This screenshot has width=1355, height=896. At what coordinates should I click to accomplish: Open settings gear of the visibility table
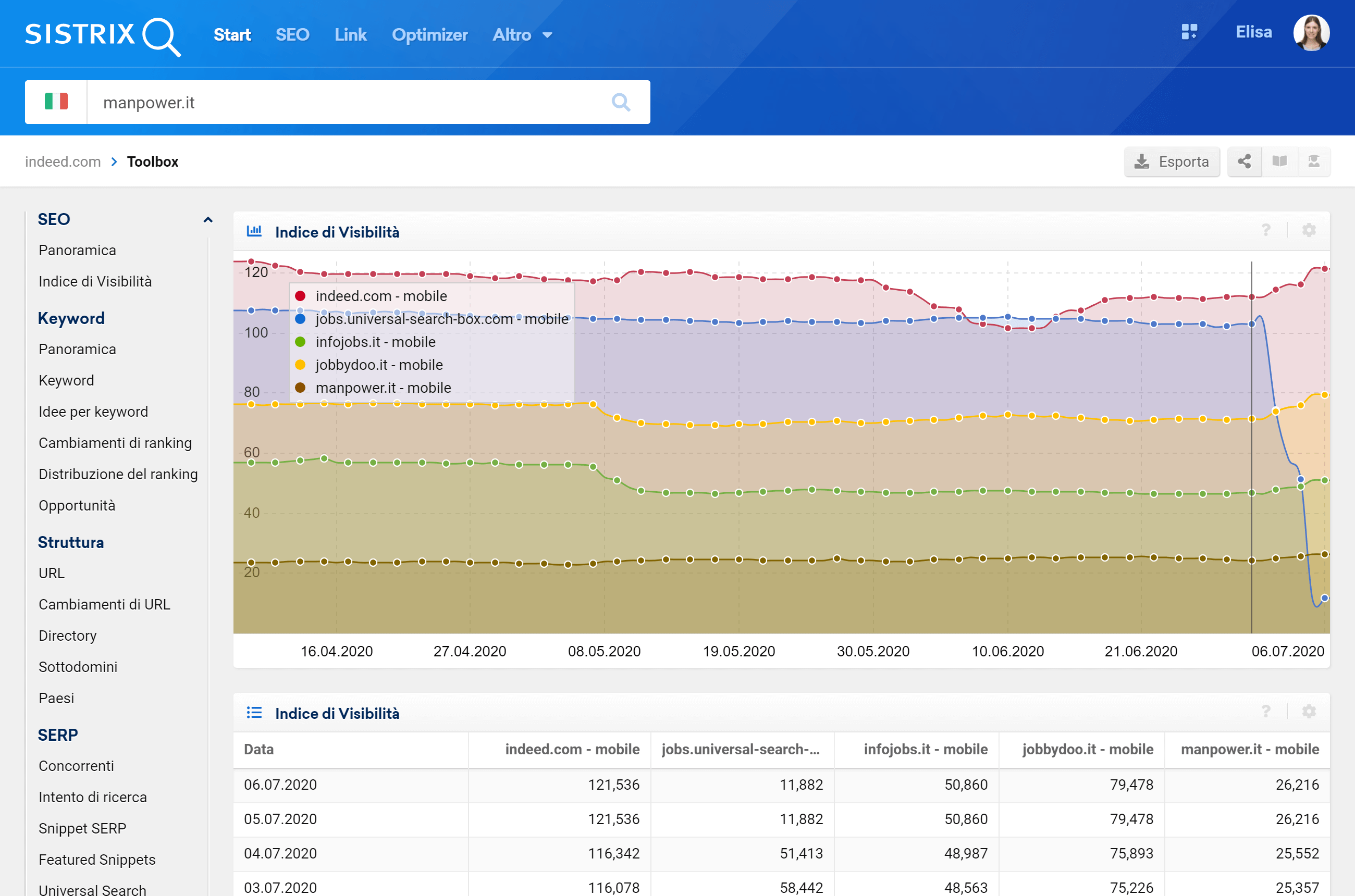1309,712
